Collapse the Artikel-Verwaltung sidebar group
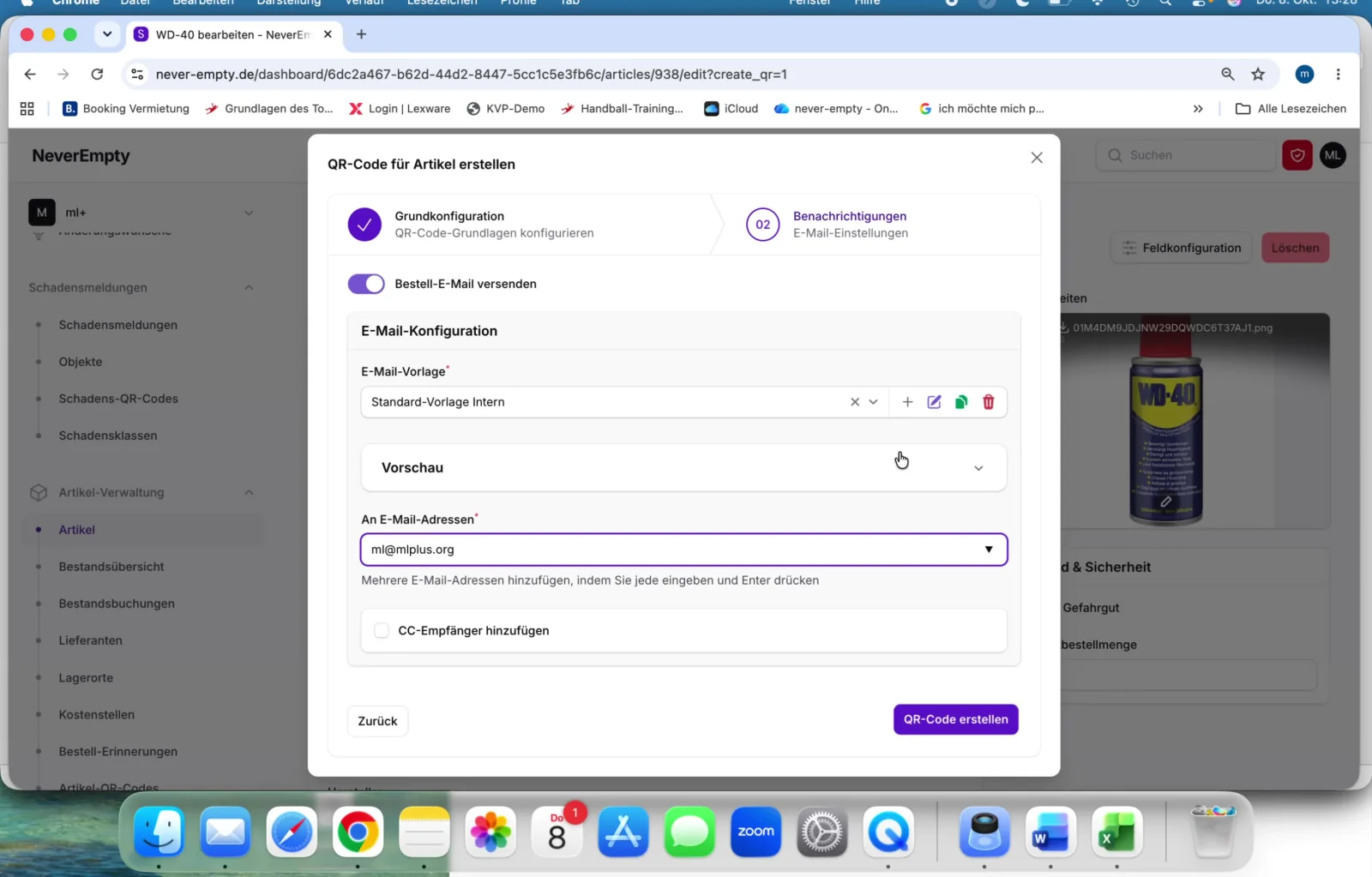 click(x=249, y=492)
